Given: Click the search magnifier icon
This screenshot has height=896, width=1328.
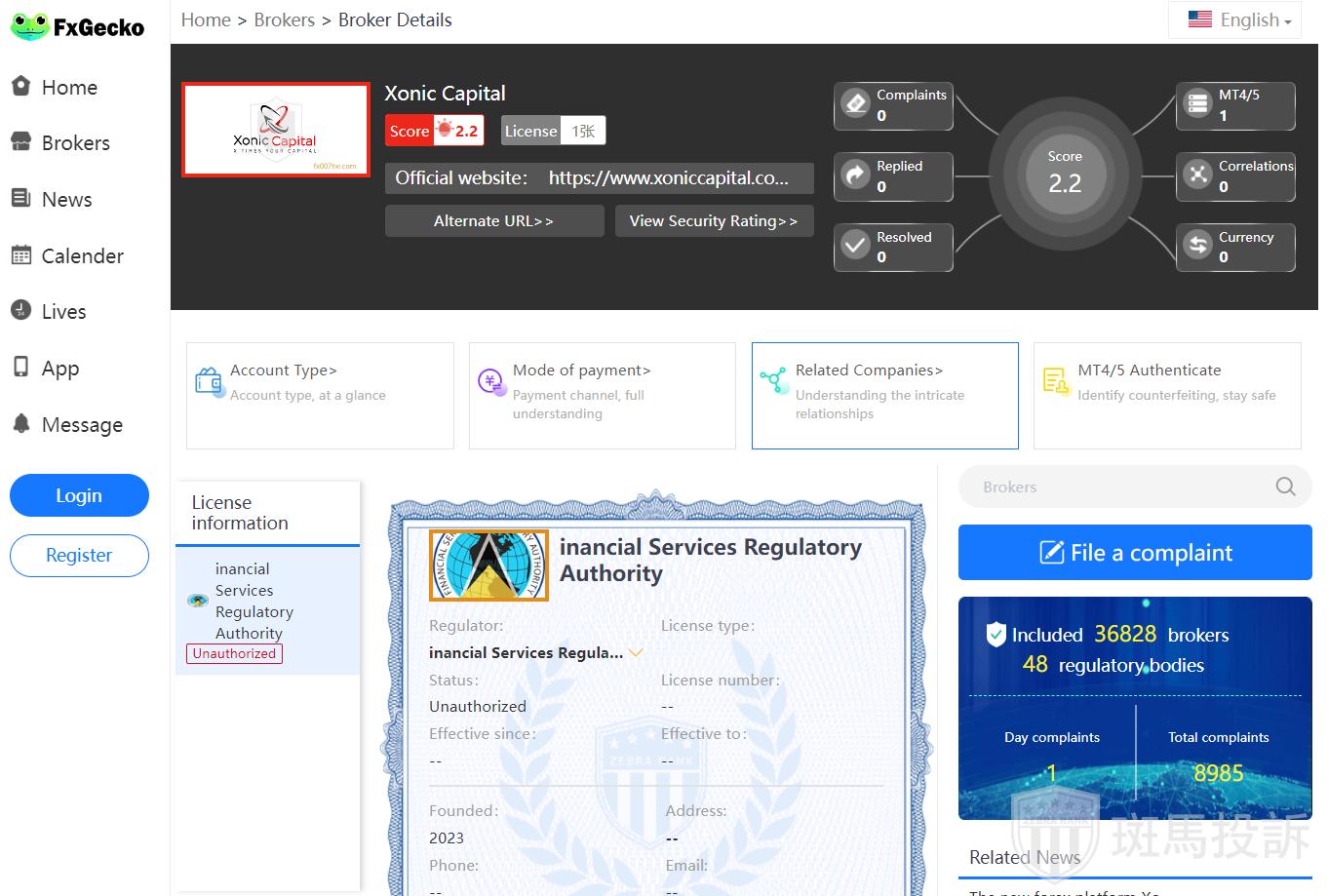Looking at the screenshot, I should coord(1285,487).
